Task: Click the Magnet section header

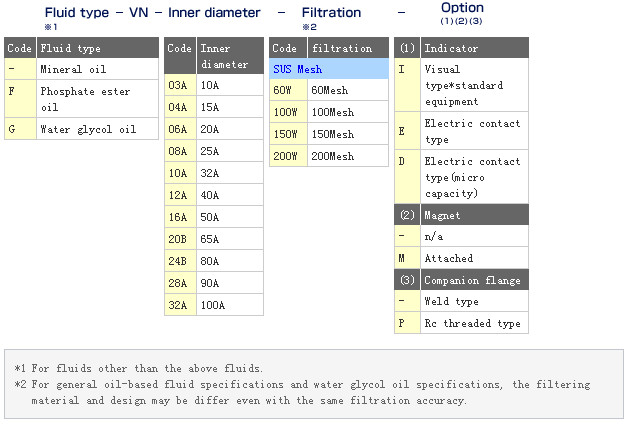Action: (473, 214)
